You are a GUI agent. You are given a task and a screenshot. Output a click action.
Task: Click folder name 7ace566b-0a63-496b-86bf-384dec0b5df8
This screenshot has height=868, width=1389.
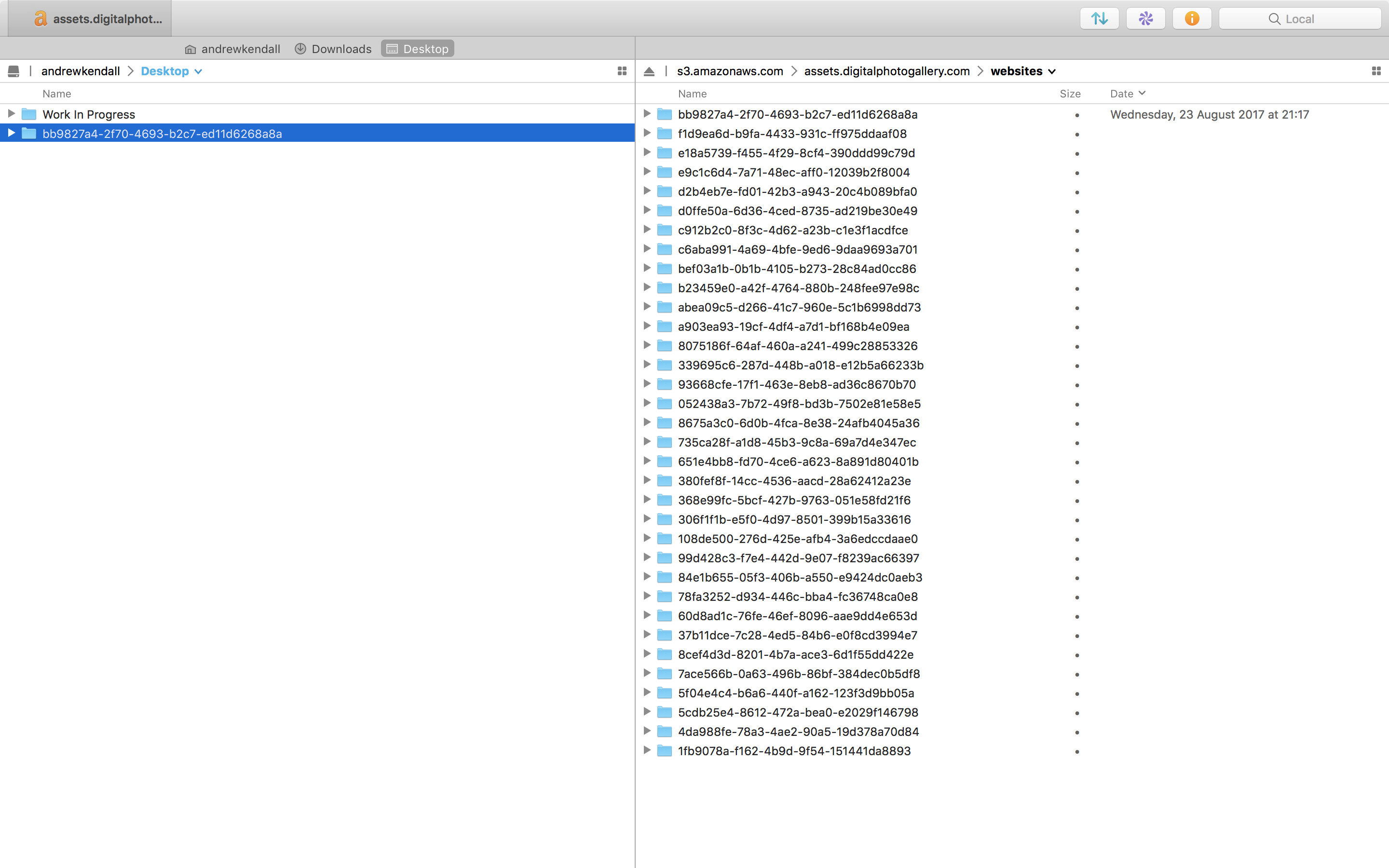point(799,673)
